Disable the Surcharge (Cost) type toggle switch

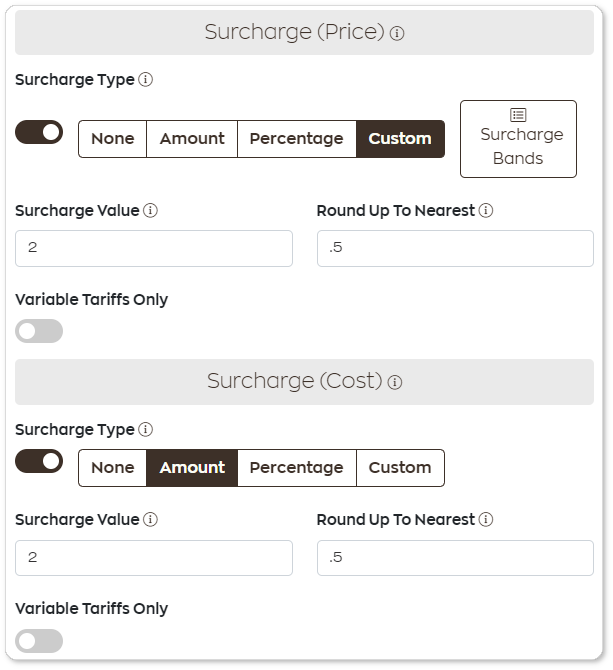(39, 461)
